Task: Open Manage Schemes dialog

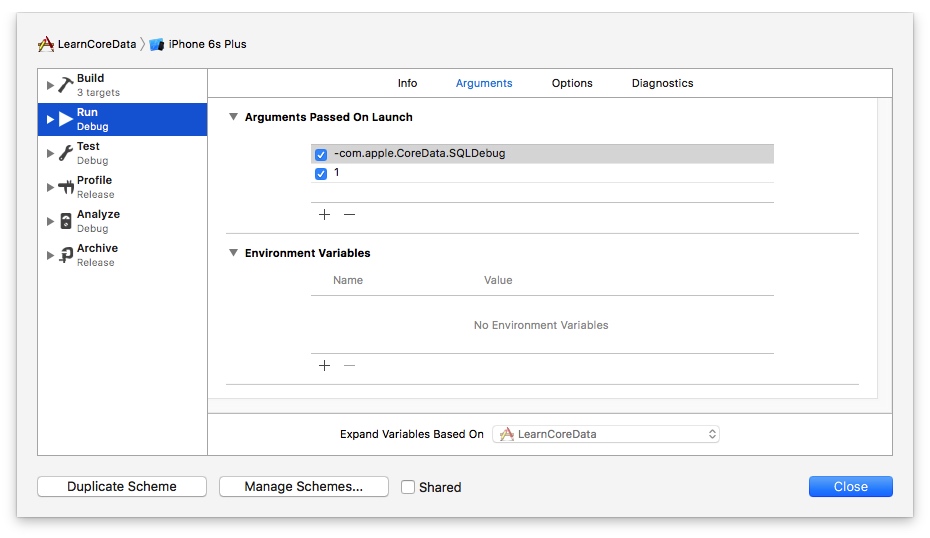Action: click(304, 486)
